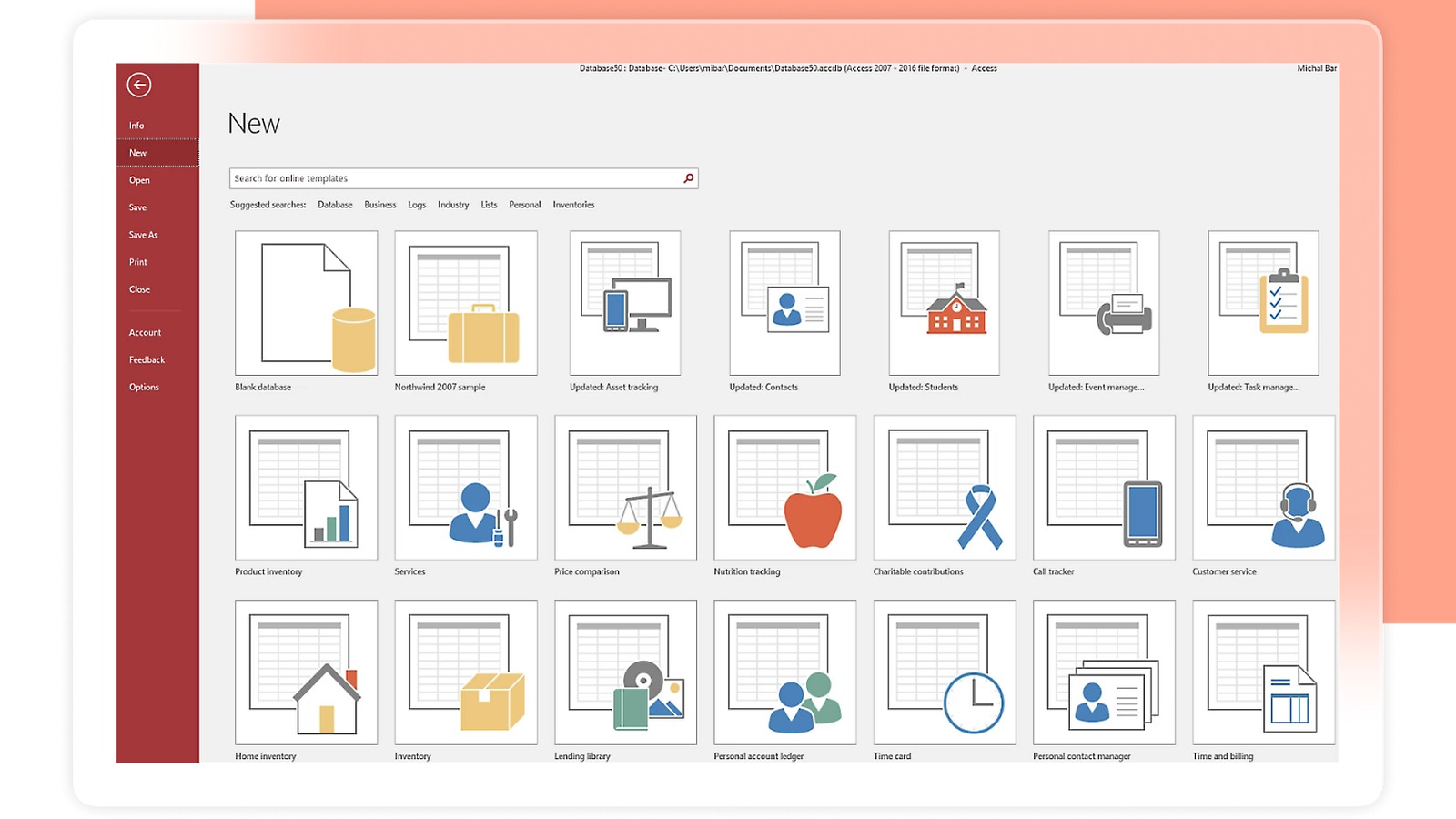
Task: Open the Services template icon
Action: coord(466,488)
